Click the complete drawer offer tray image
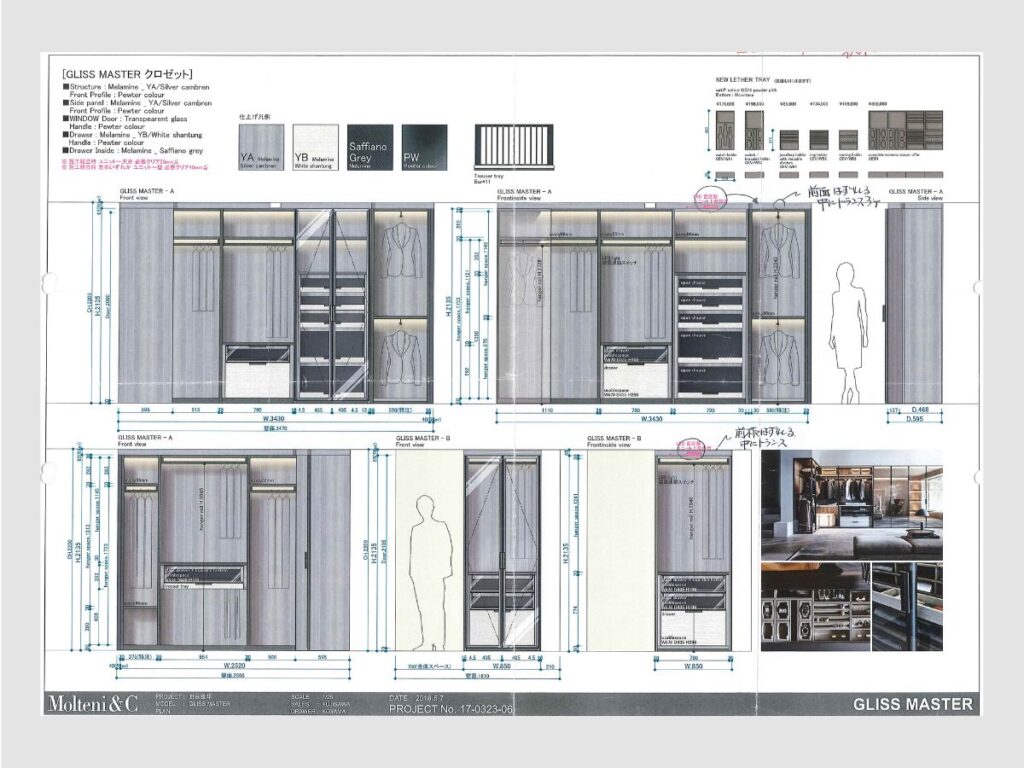Image resolution: width=1024 pixels, height=768 pixels. pyautogui.click(x=905, y=130)
